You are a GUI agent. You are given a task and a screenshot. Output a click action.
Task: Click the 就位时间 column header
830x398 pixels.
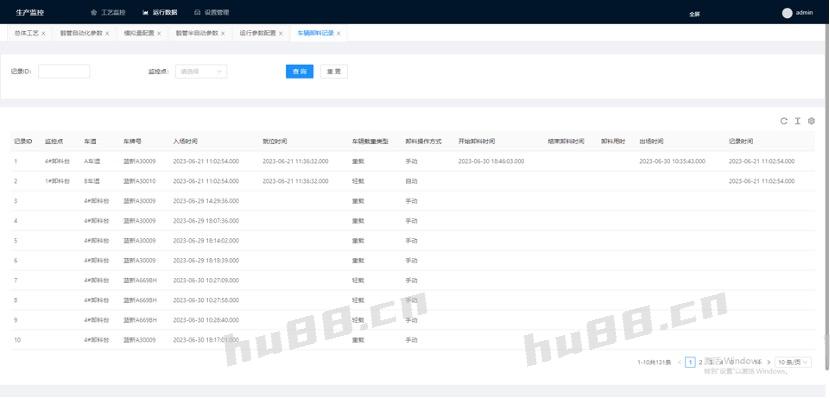click(275, 142)
